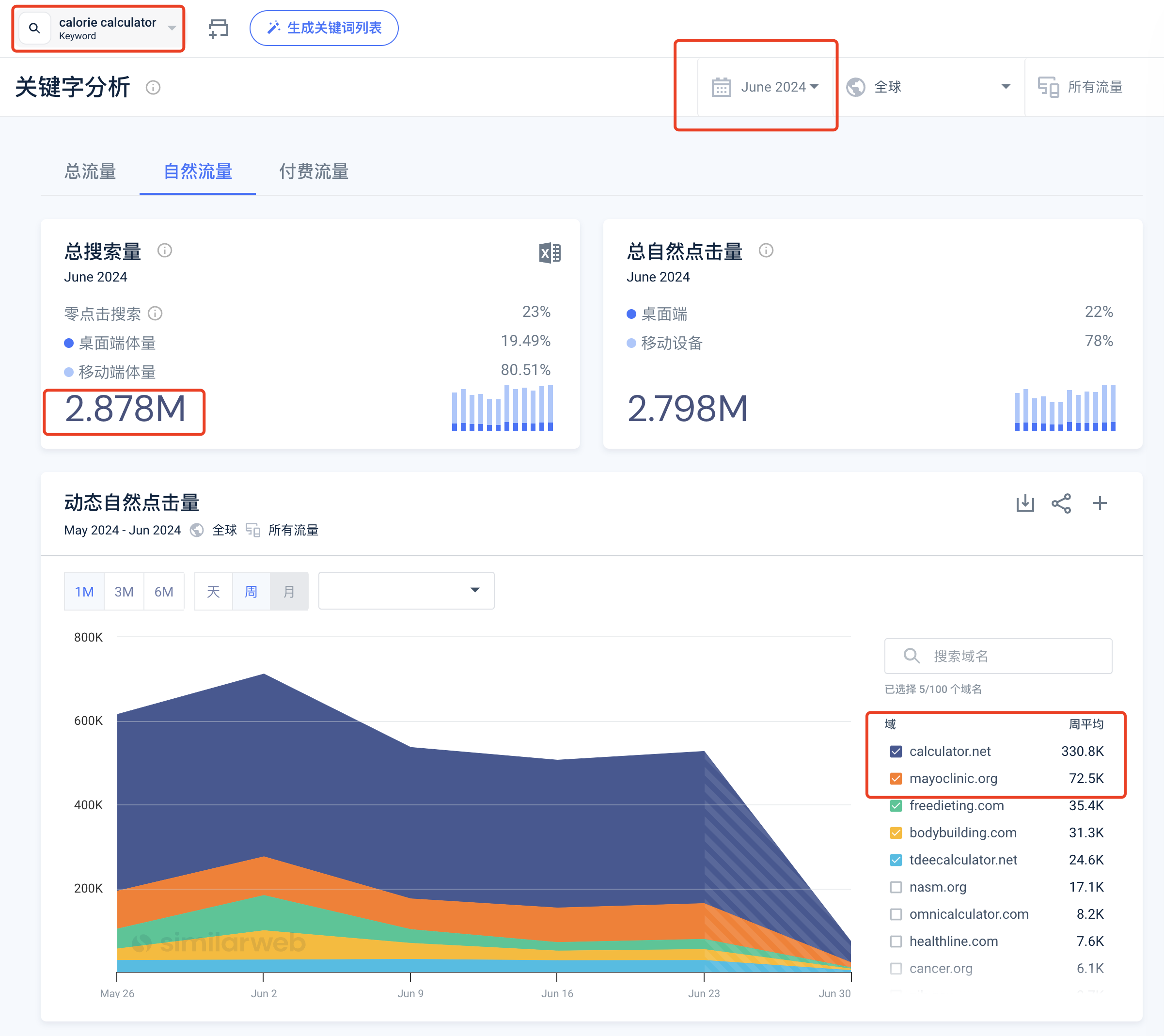Screen dimensions: 1164x1036
Task: Click the info icon beside 总搜索量
Action: pyautogui.click(x=165, y=251)
